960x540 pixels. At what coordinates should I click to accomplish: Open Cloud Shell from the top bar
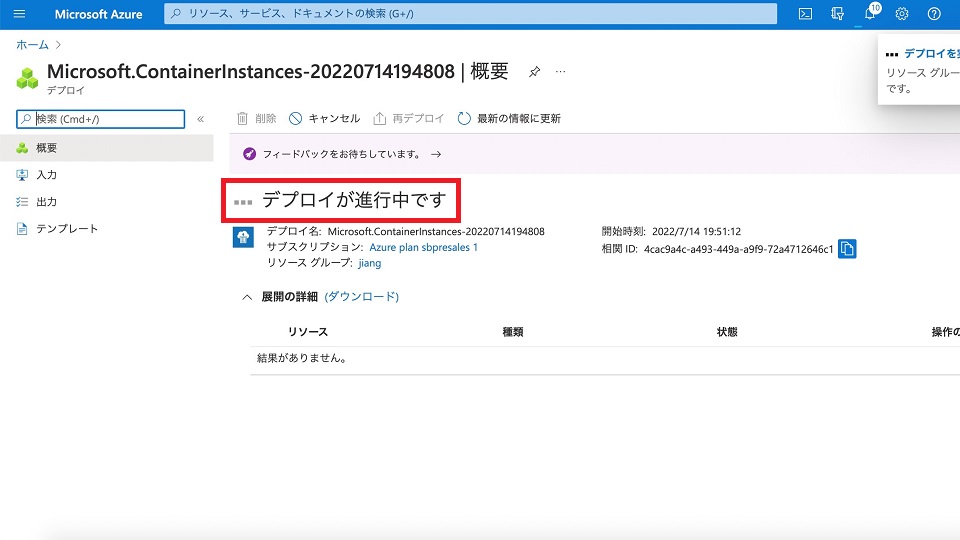point(805,14)
